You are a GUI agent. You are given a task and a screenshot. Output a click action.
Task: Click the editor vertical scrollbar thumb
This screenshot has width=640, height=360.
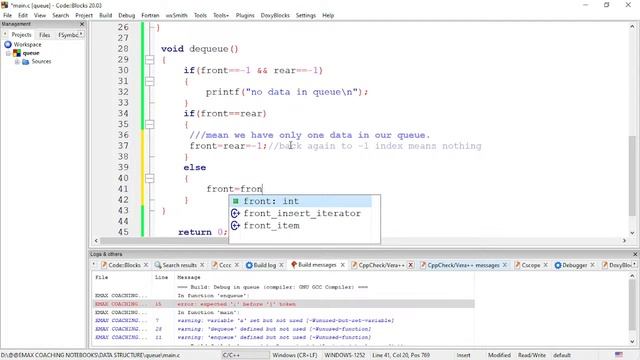[632, 176]
